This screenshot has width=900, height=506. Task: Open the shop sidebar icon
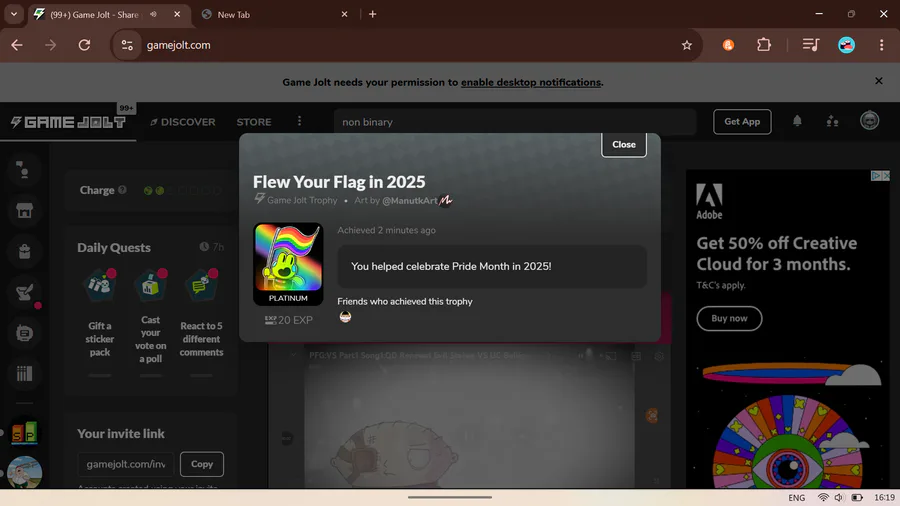[24, 211]
